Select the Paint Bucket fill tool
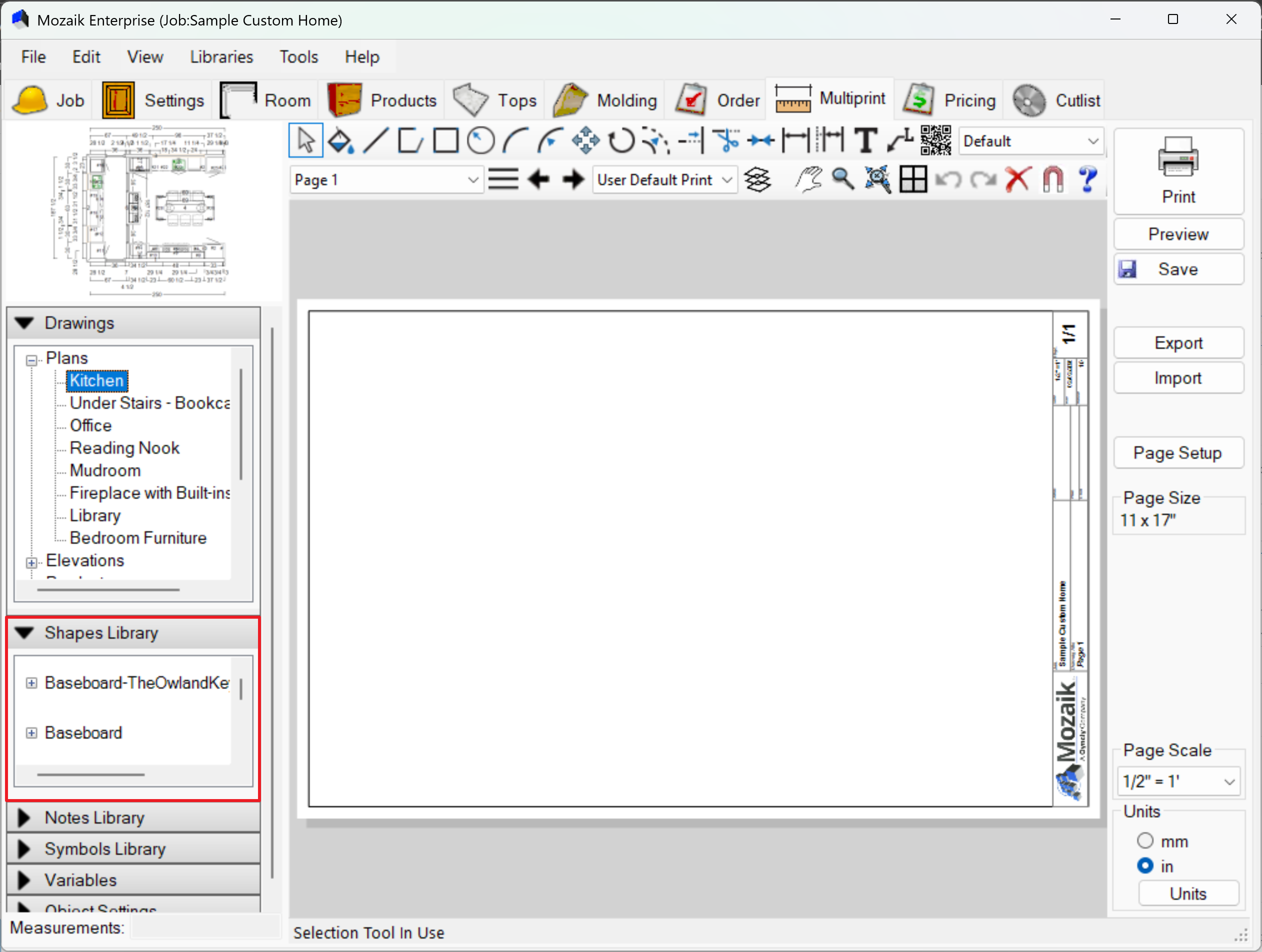 340,140
